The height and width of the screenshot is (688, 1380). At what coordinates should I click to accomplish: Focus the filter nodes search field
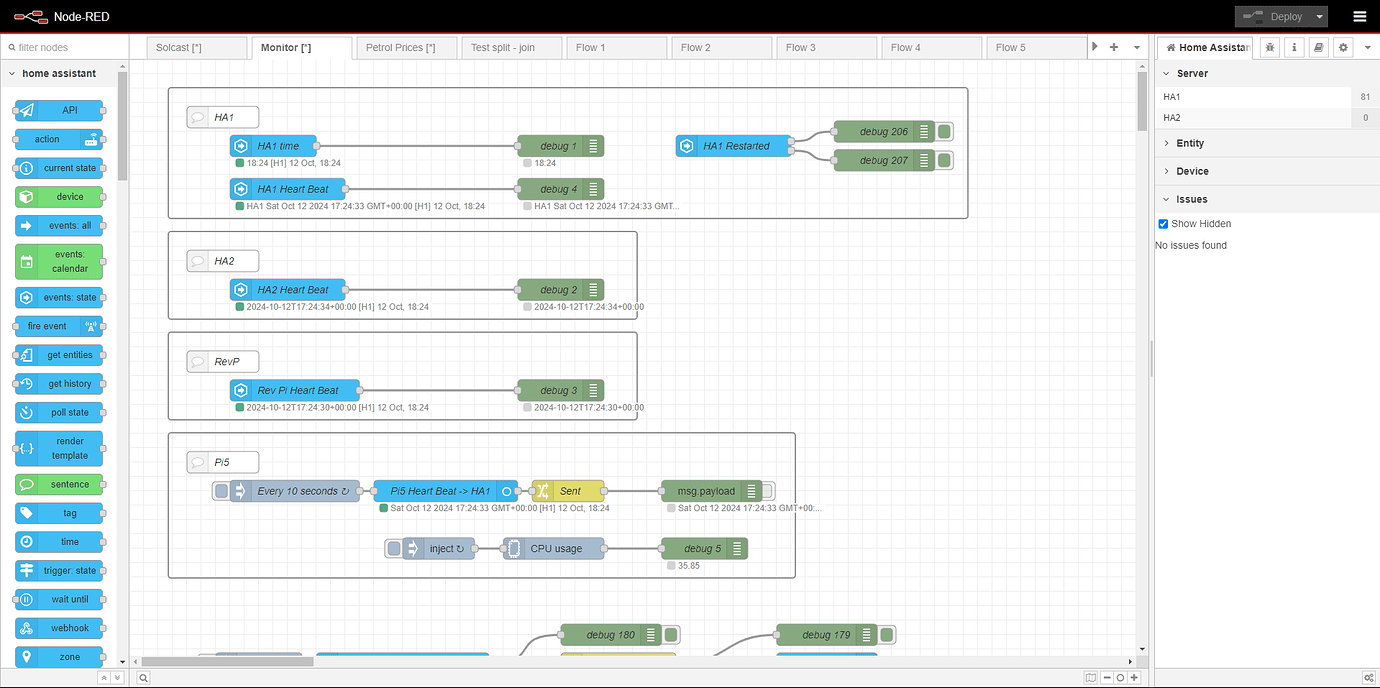(65, 47)
